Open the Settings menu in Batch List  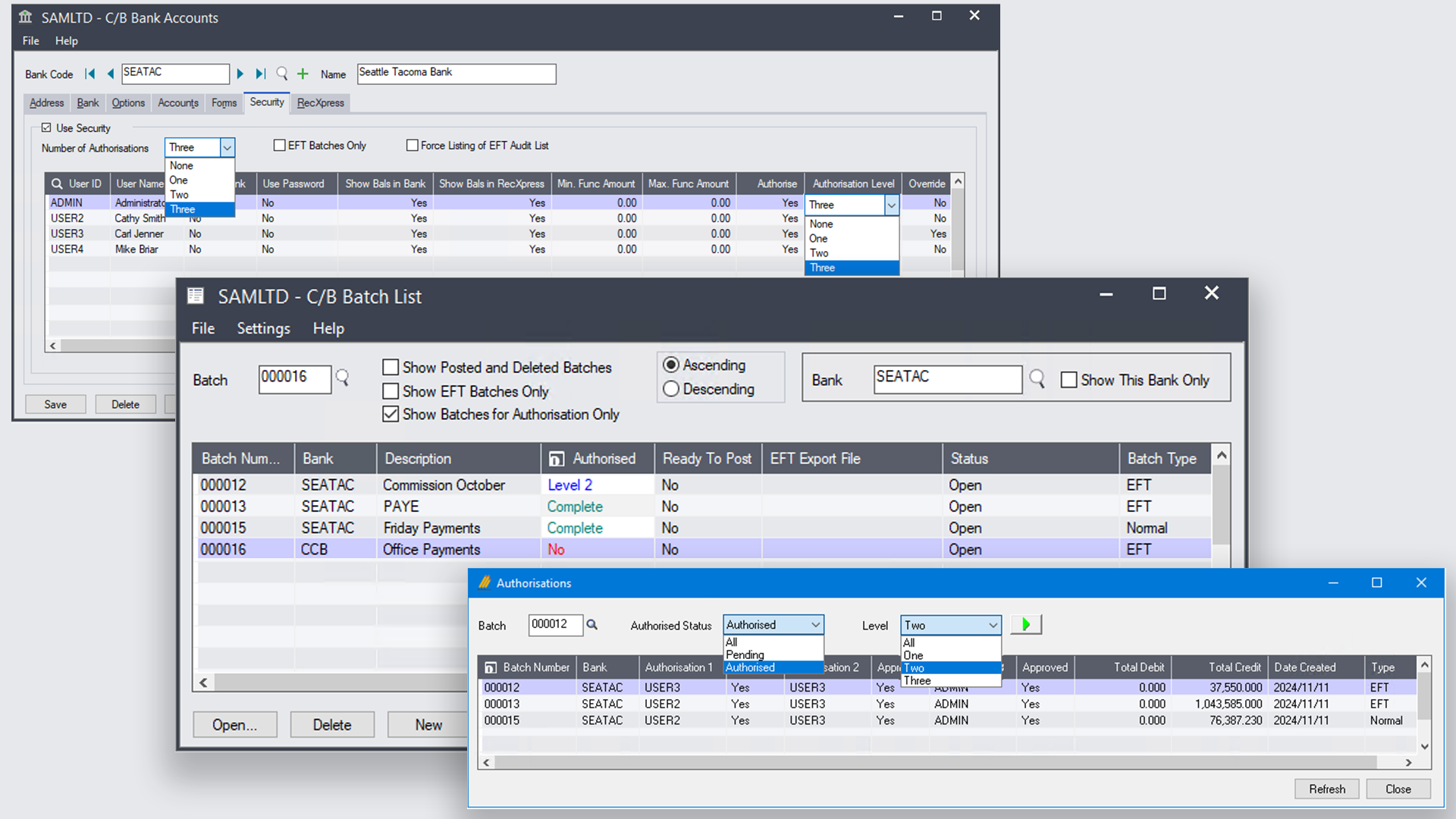pos(263,328)
